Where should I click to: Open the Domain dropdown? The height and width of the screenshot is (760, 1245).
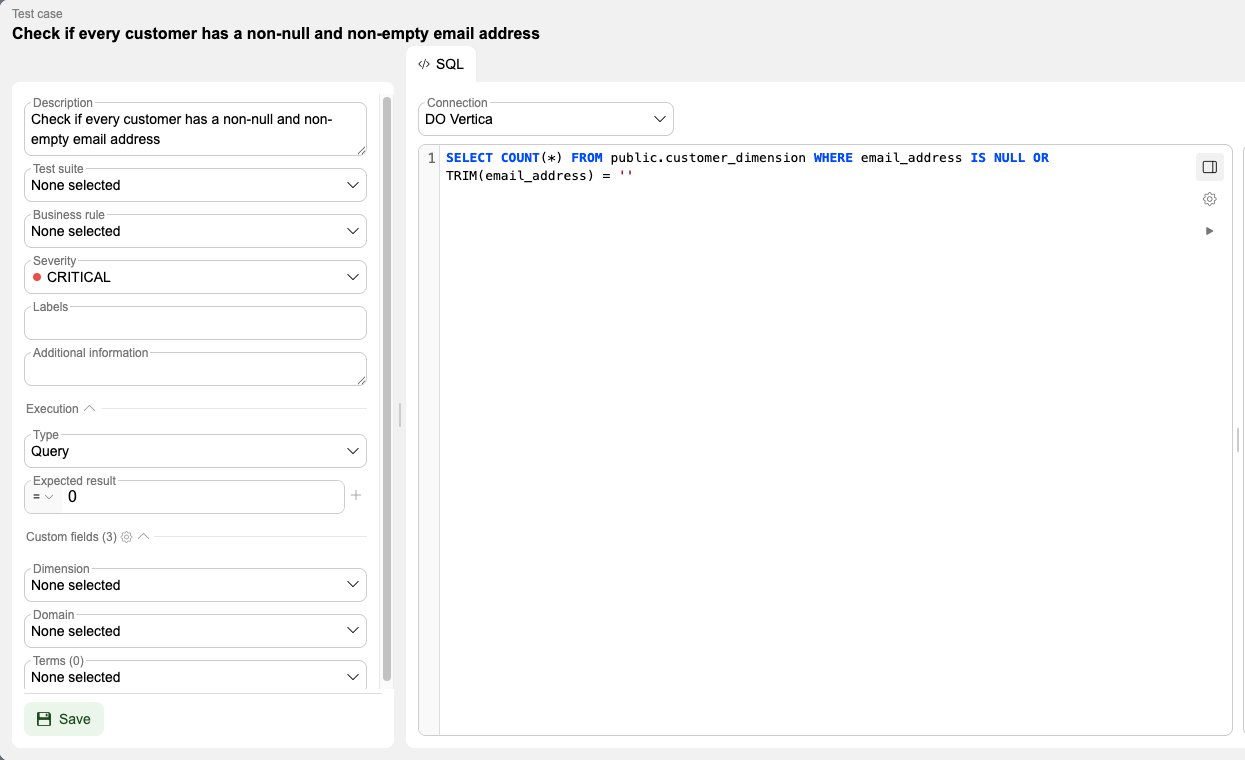click(x=195, y=631)
